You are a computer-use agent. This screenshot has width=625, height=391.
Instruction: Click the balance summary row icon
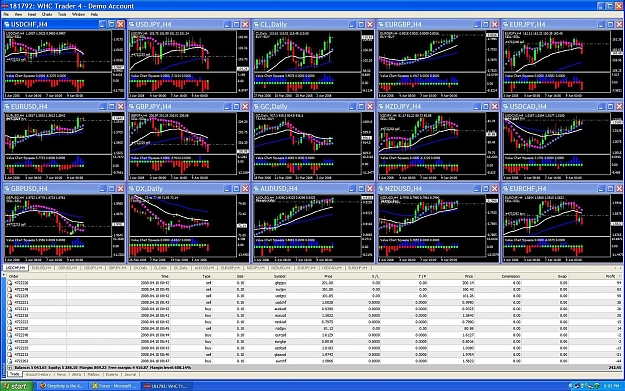point(10,367)
